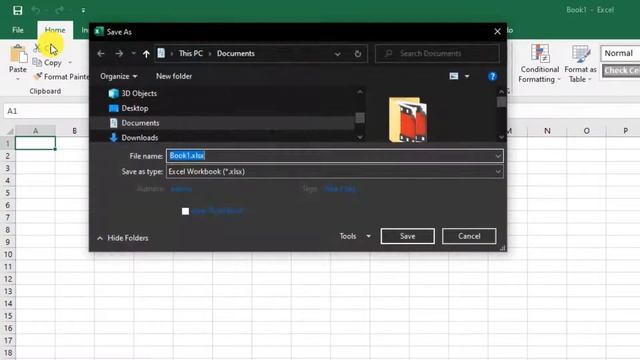Click the Copy button in Clipboard group

click(x=47, y=62)
